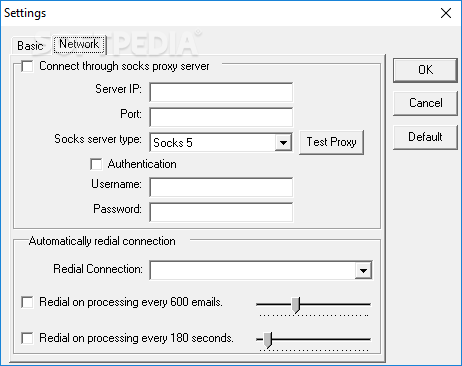Viewport: 462px width, 366px height.
Task: Focus the Password text box
Action: tap(221, 212)
